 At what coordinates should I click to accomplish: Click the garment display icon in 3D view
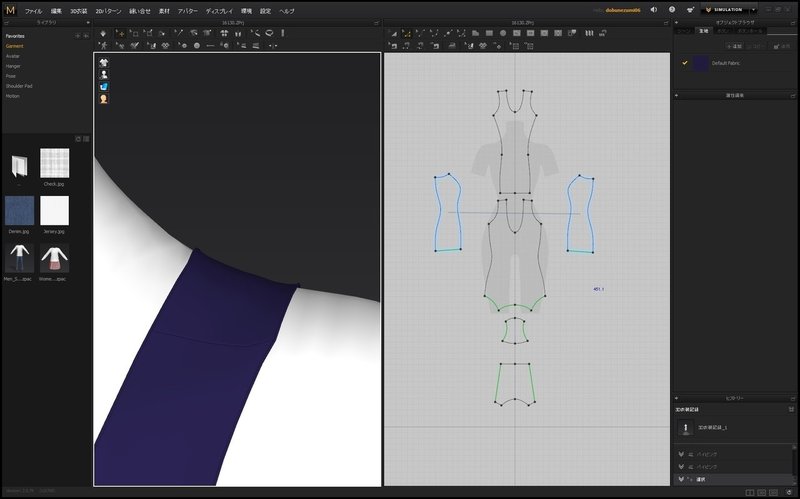coord(104,62)
